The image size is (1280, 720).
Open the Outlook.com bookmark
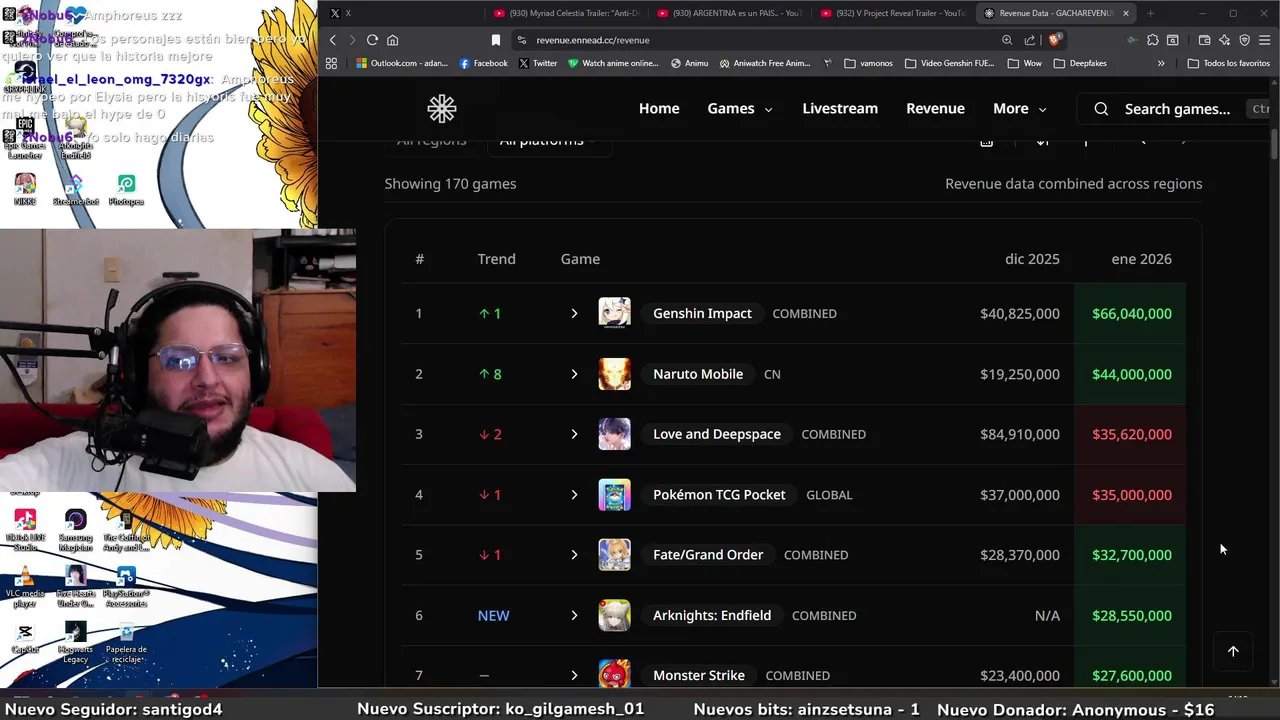tap(402, 63)
